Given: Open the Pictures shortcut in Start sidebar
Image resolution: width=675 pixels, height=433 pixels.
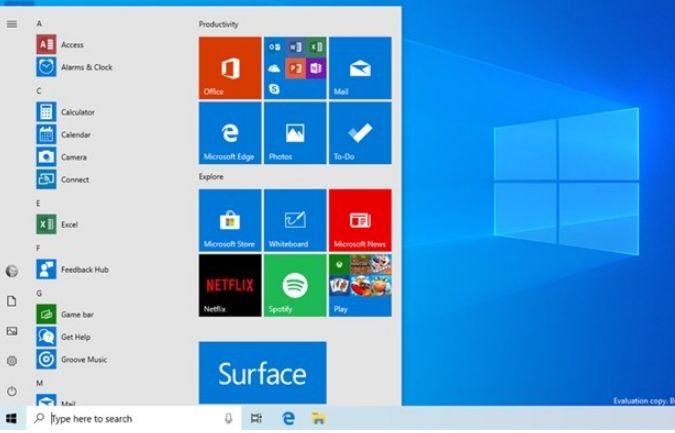Looking at the screenshot, I should click(12, 331).
